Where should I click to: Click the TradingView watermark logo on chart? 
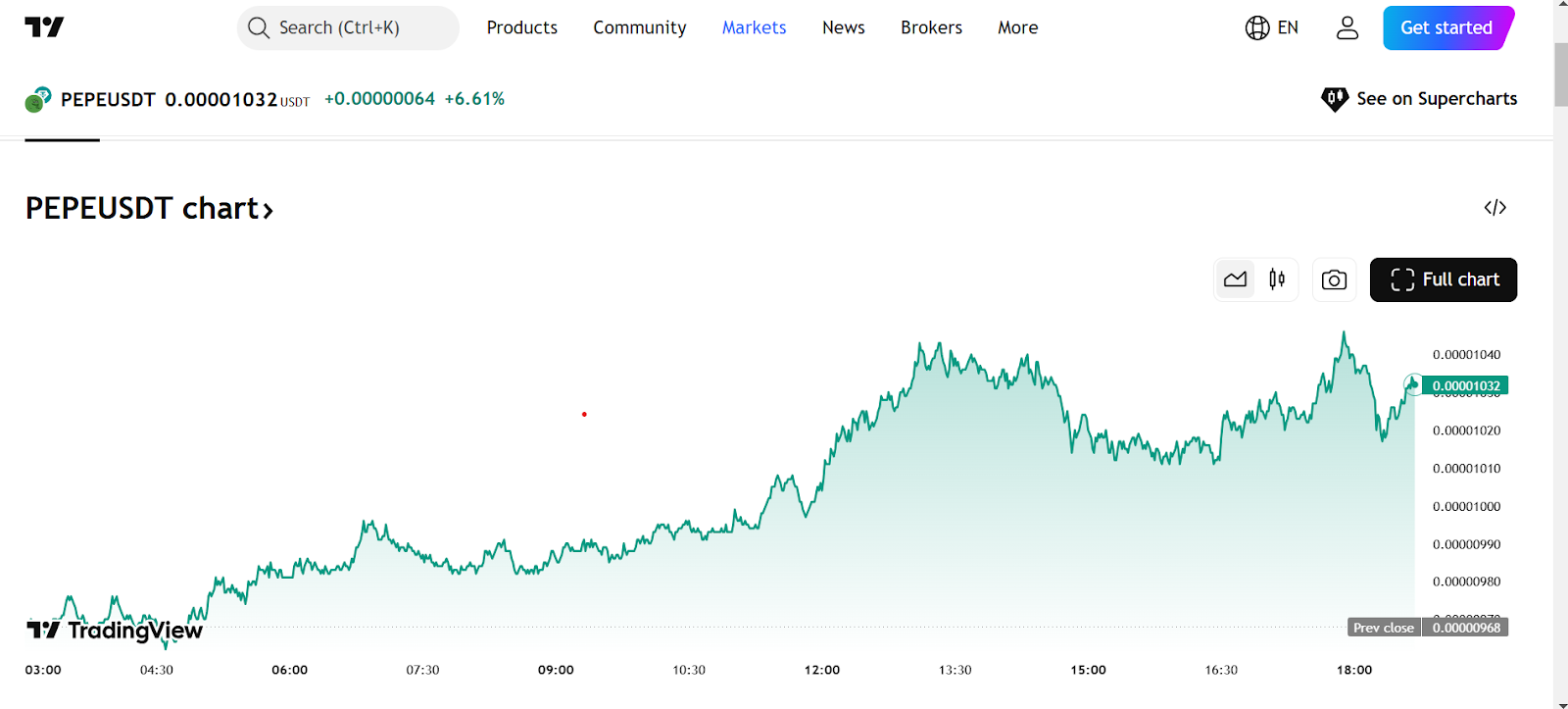tap(115, 630)
